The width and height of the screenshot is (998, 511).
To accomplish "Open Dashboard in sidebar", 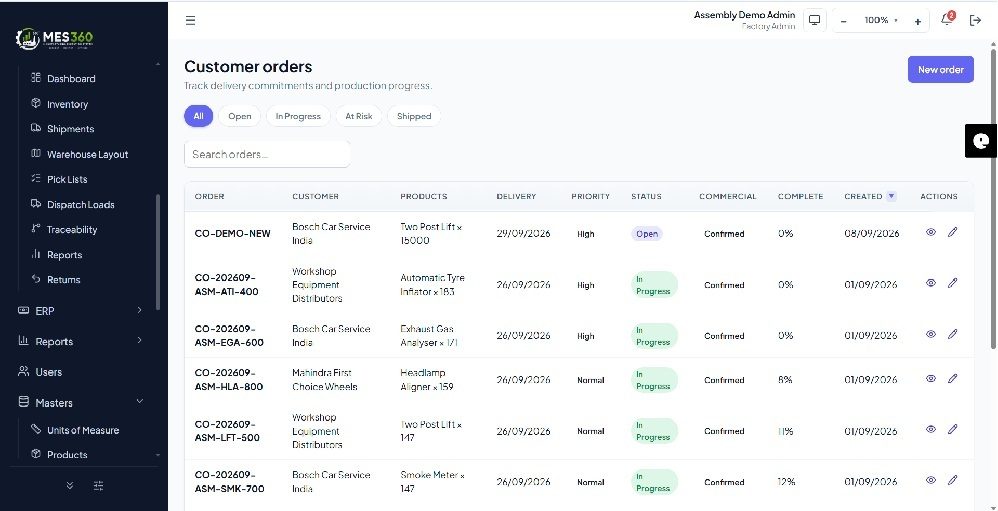I will coord(71,79).
